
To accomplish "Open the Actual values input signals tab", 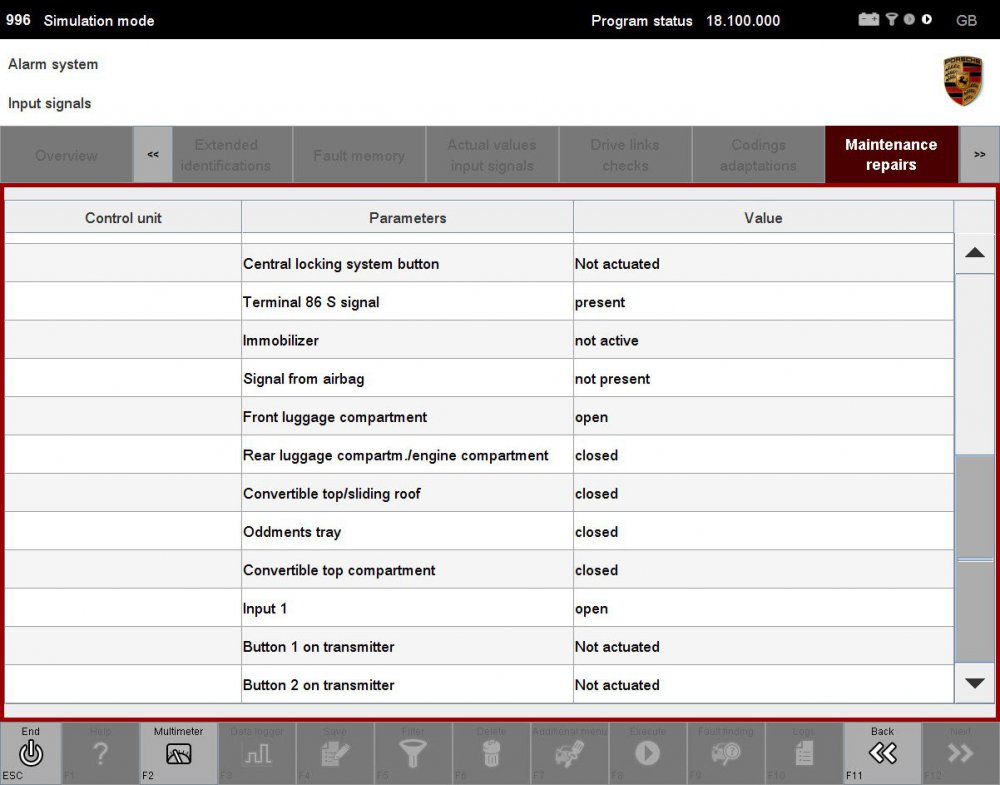I will pos(491,155).
